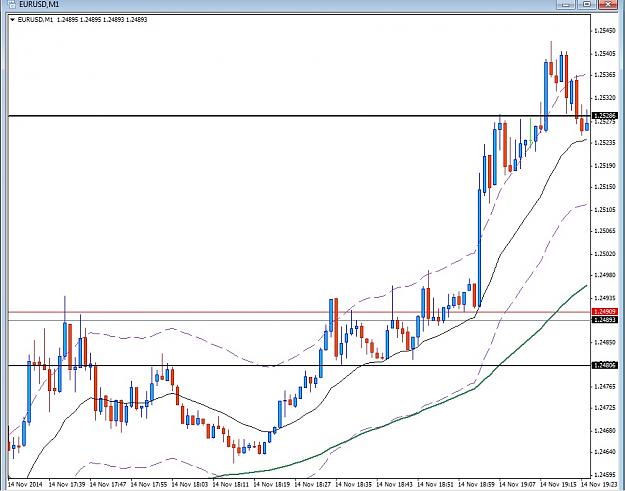Image resolution: width=625 pixels, height=491 pixels.
Task: Click the 1.25450 value on the price scale
Action: tap(605, 31)
